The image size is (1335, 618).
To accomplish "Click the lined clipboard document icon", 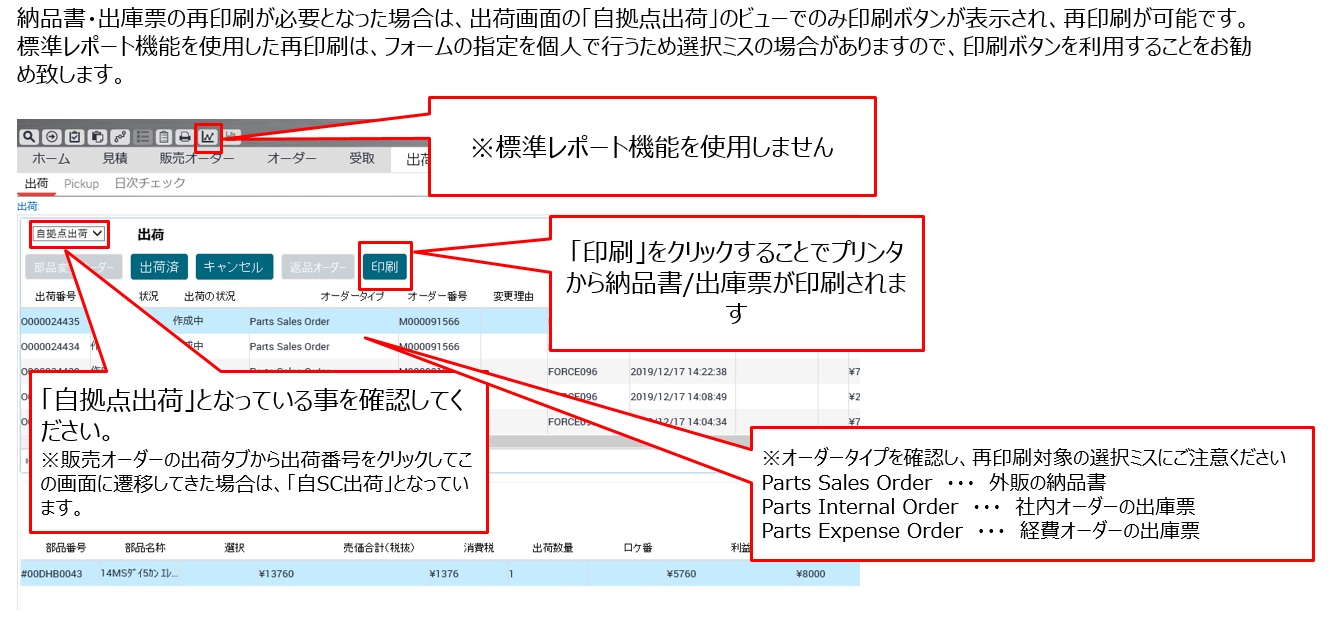I will point(164,137).
